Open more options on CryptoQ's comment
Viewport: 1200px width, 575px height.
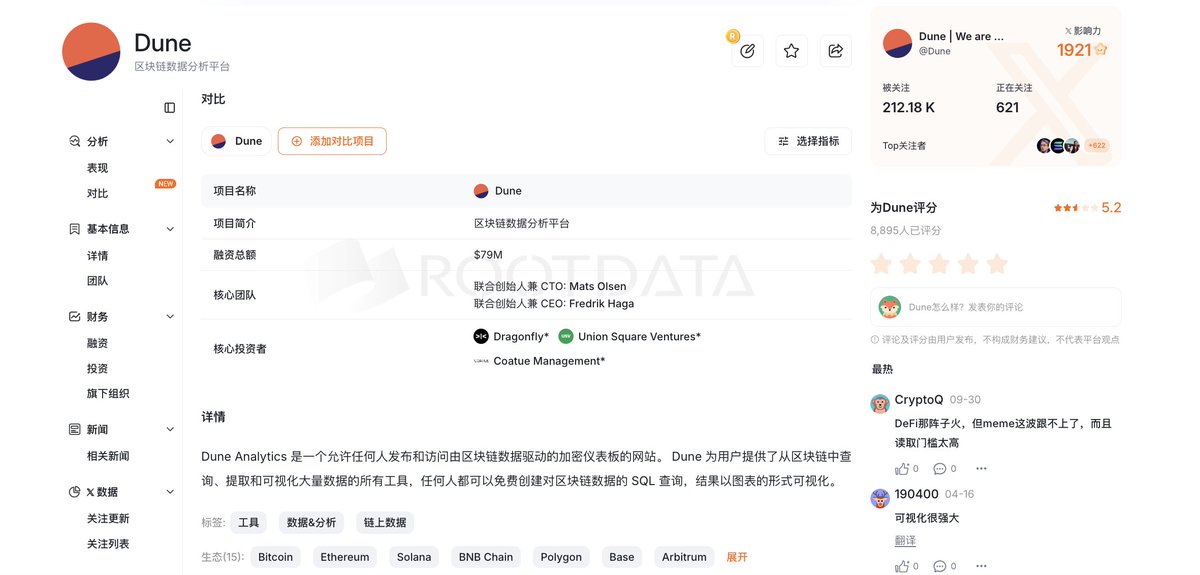(981, 468)
